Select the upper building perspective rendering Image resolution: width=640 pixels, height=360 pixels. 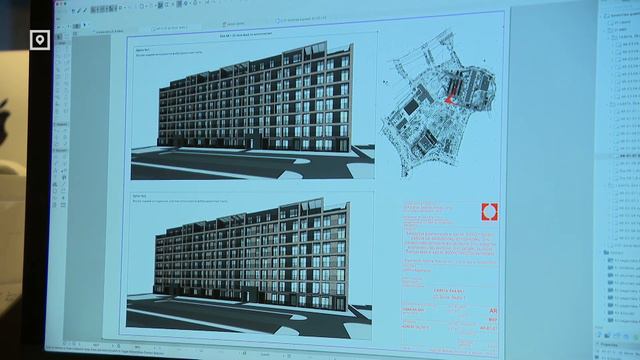click(253, 109)
